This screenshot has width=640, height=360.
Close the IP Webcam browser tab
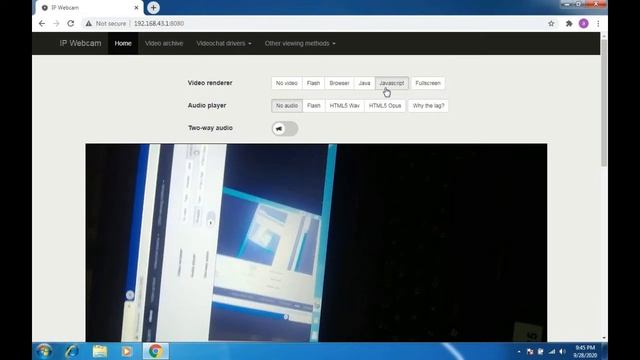(x=136, y=8)
